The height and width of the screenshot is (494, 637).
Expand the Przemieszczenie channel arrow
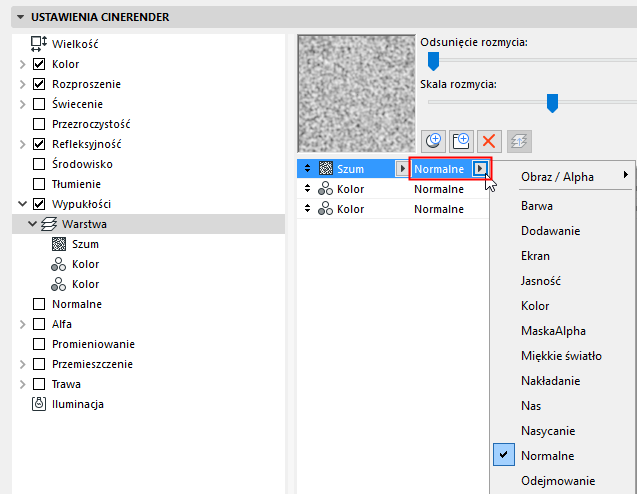click(23, 364)
